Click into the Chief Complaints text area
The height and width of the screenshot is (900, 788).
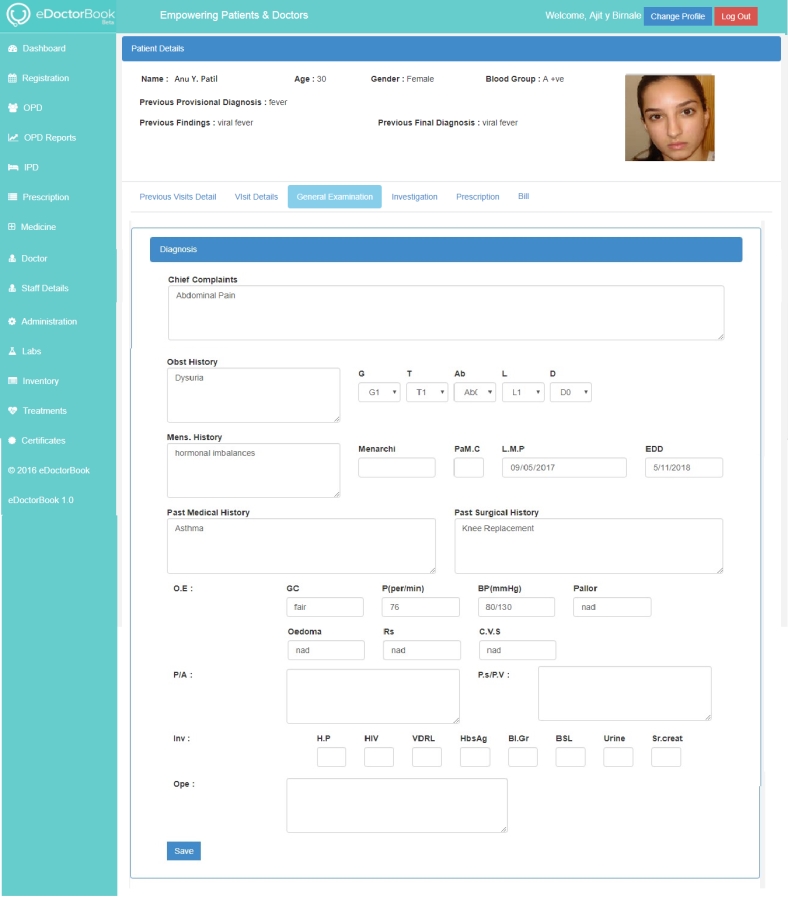[x=445, y=313]
